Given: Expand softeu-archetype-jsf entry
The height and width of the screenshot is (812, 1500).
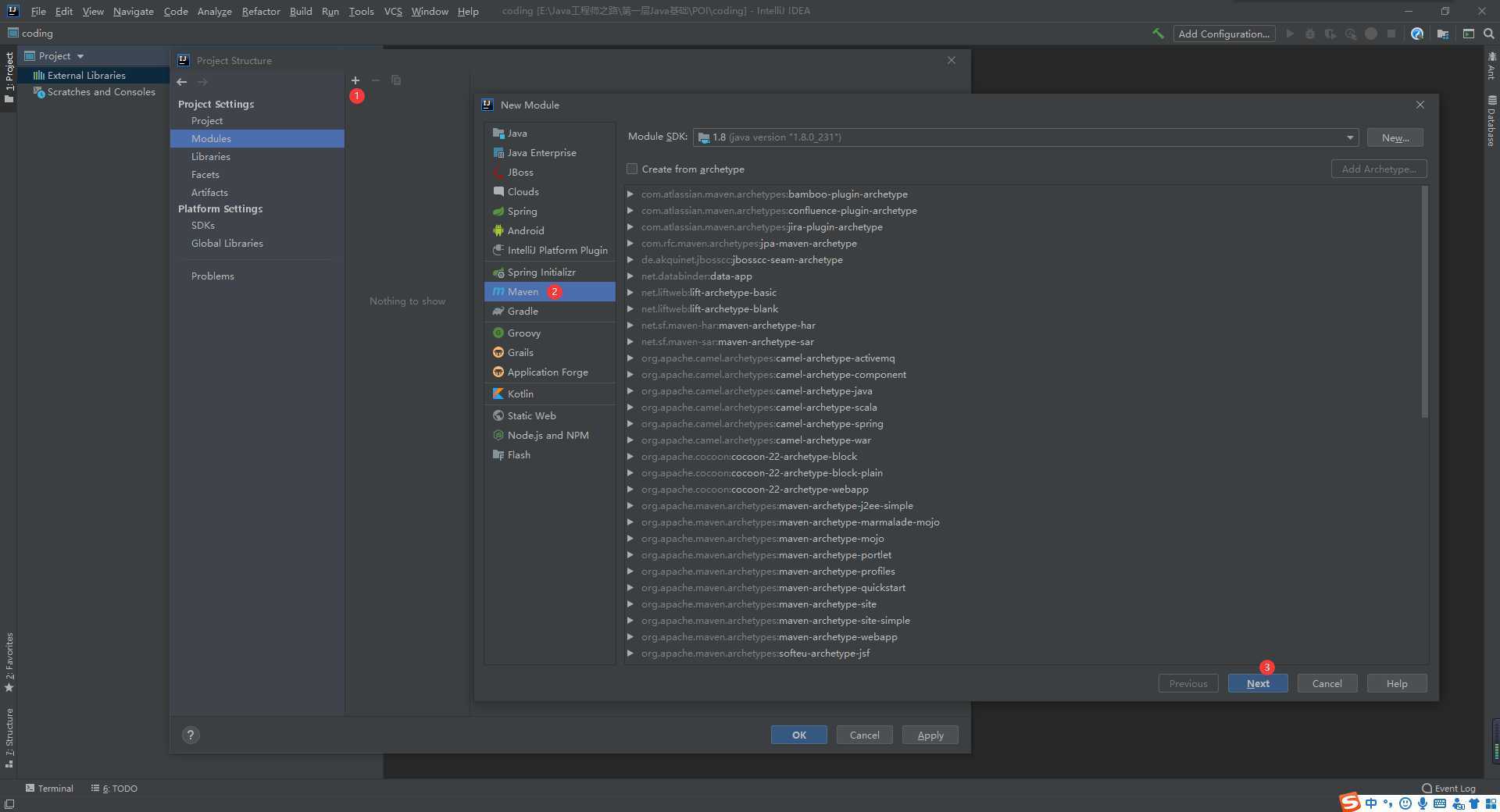Looking at the screenshot, I should pyautogui.click(x=630, y=654).
